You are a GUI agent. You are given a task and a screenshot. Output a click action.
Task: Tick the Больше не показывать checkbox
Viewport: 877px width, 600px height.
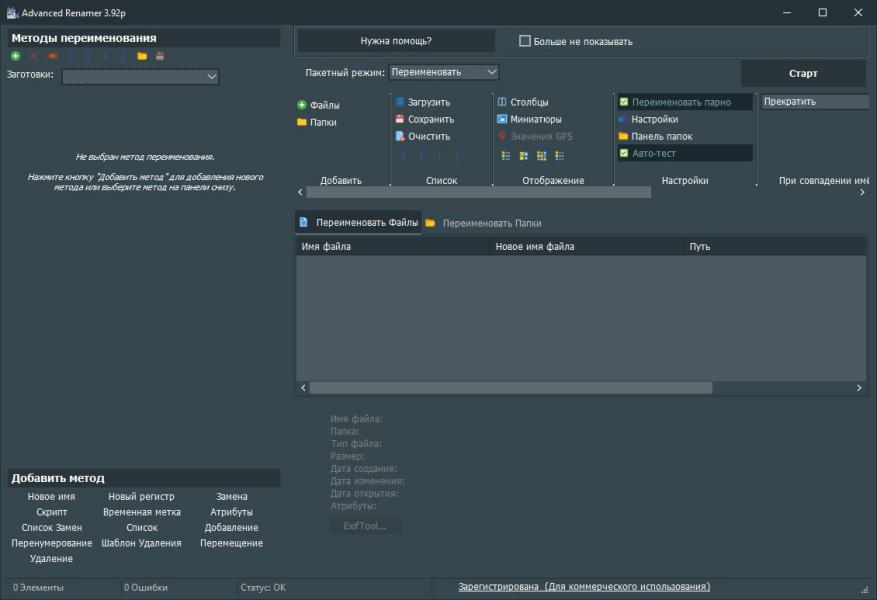click(525, 41)
